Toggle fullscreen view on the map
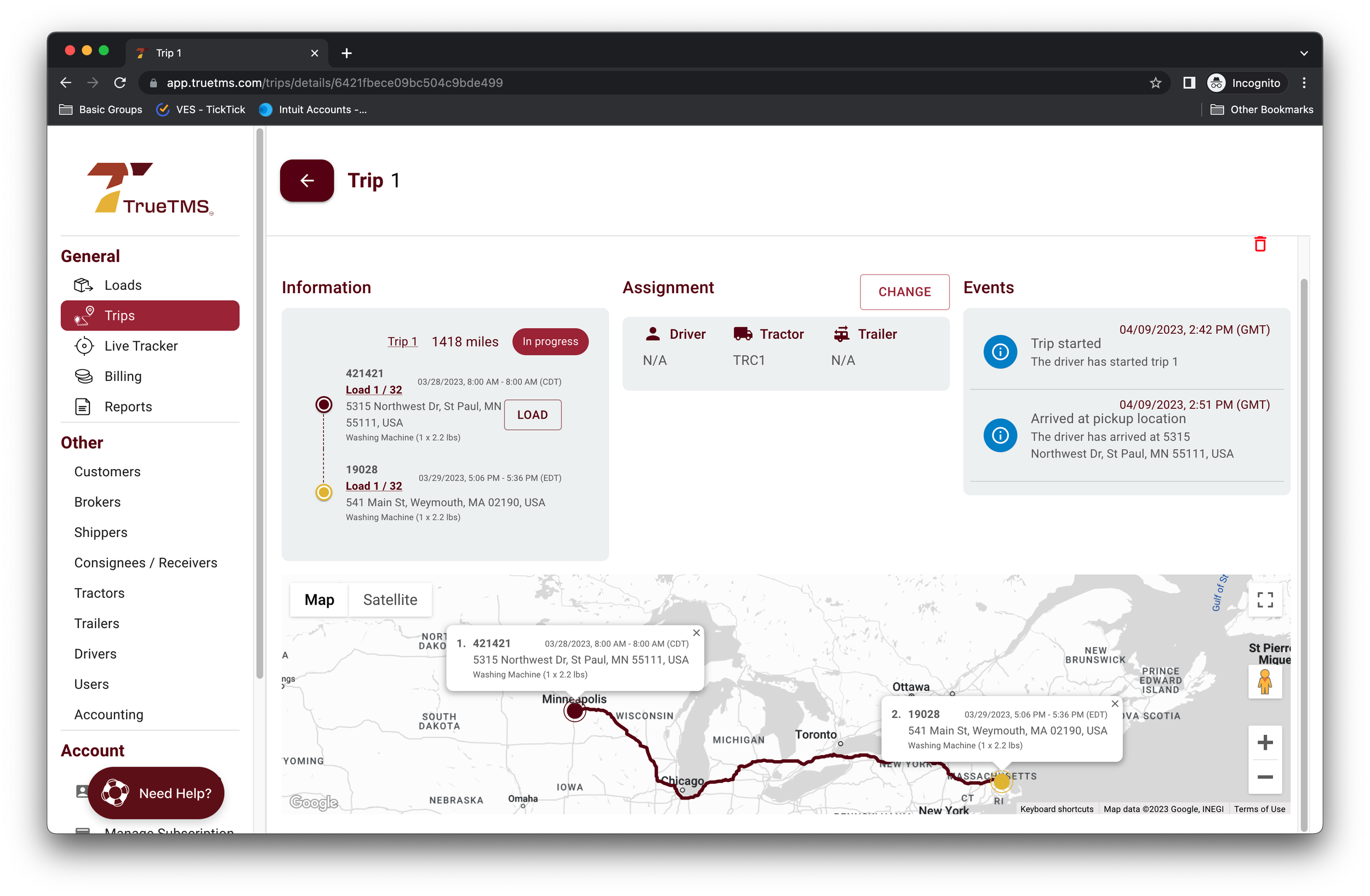Viewport: 1370px width, 896px height. 1265,600
